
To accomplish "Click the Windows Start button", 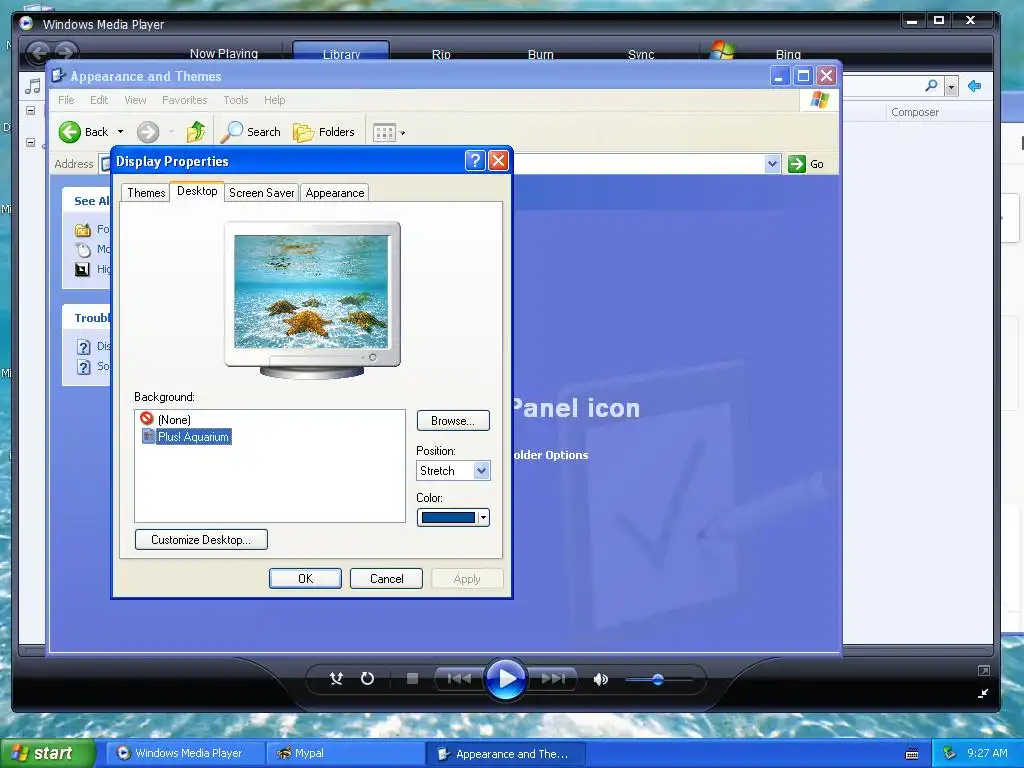I will tap(46, 753).
